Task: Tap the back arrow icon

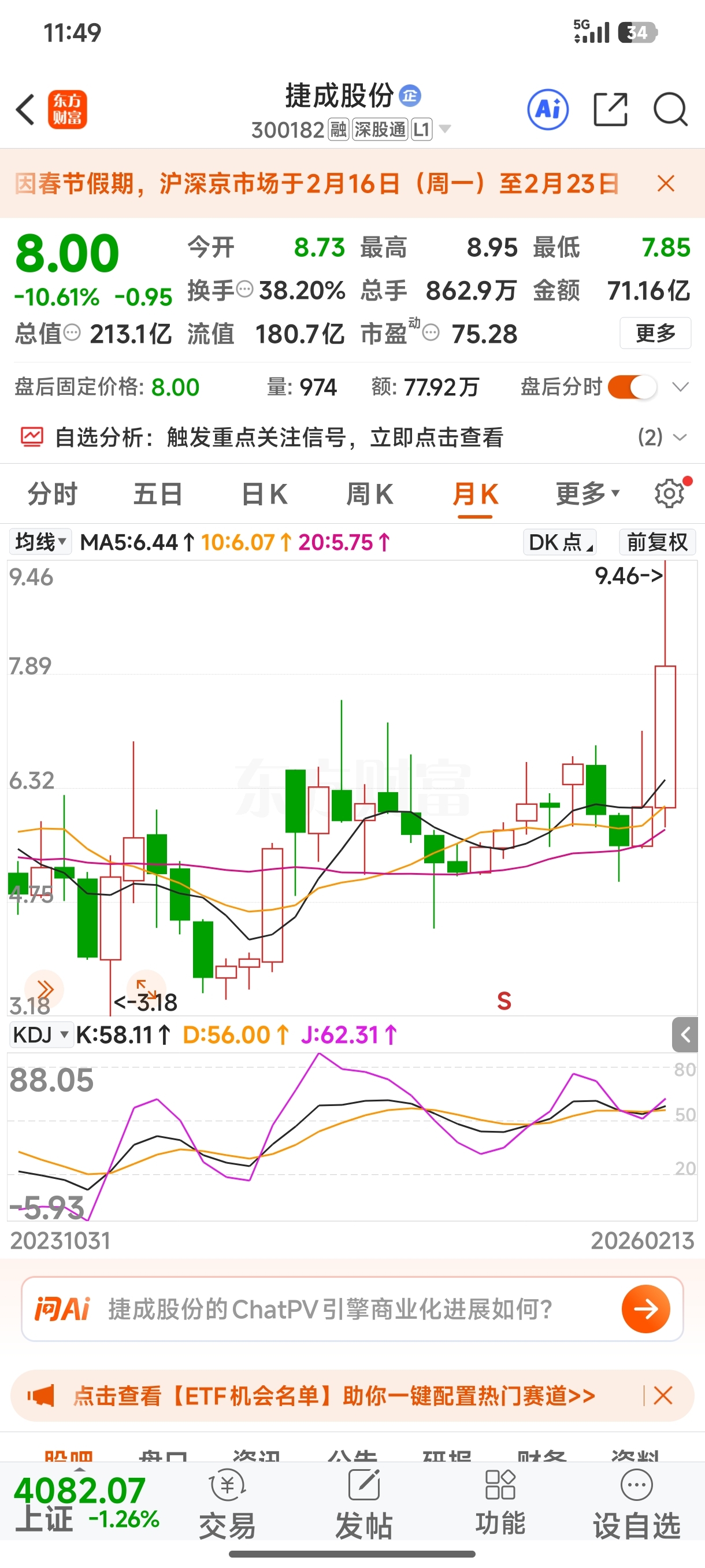Action: [25, 110]
